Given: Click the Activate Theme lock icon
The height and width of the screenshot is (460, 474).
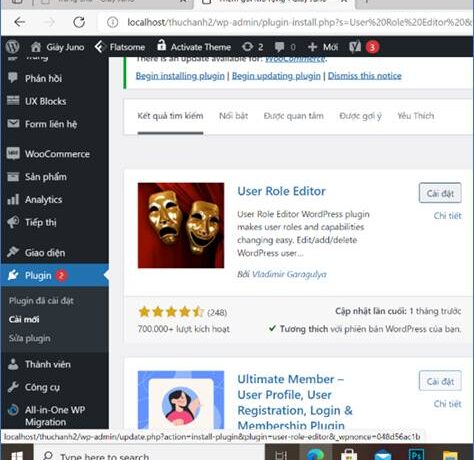Looking at the screenshot, I should tap(162, 45).
